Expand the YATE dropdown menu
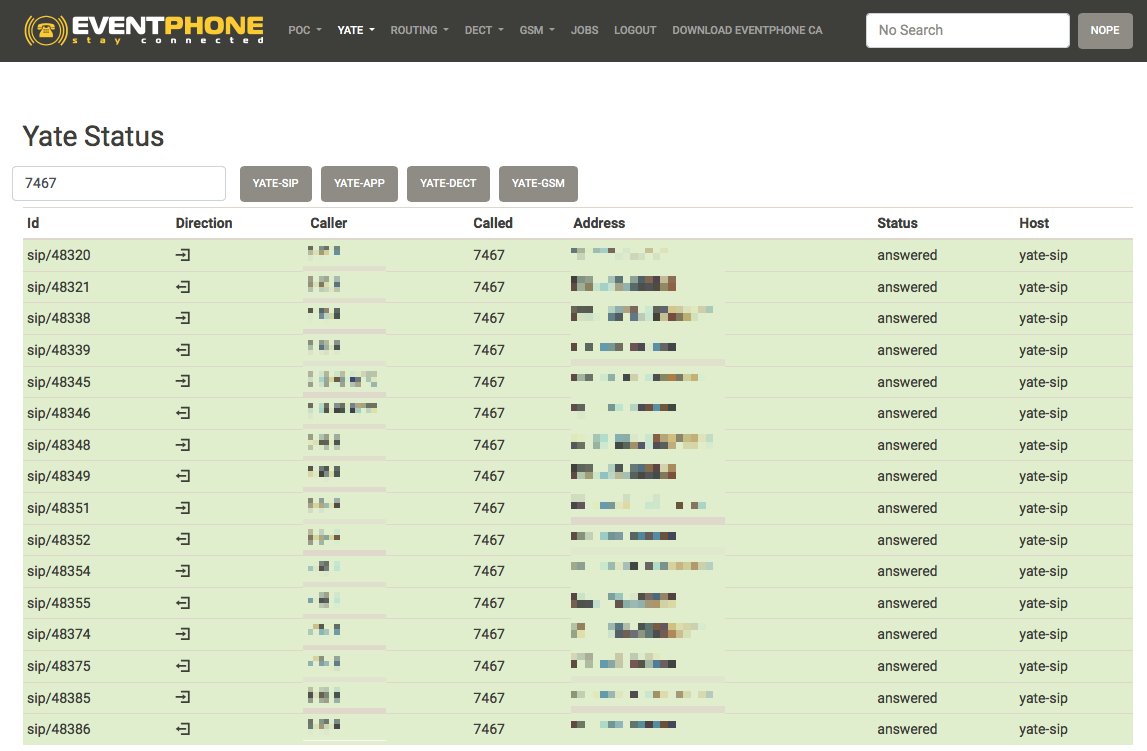 point(356,30)
